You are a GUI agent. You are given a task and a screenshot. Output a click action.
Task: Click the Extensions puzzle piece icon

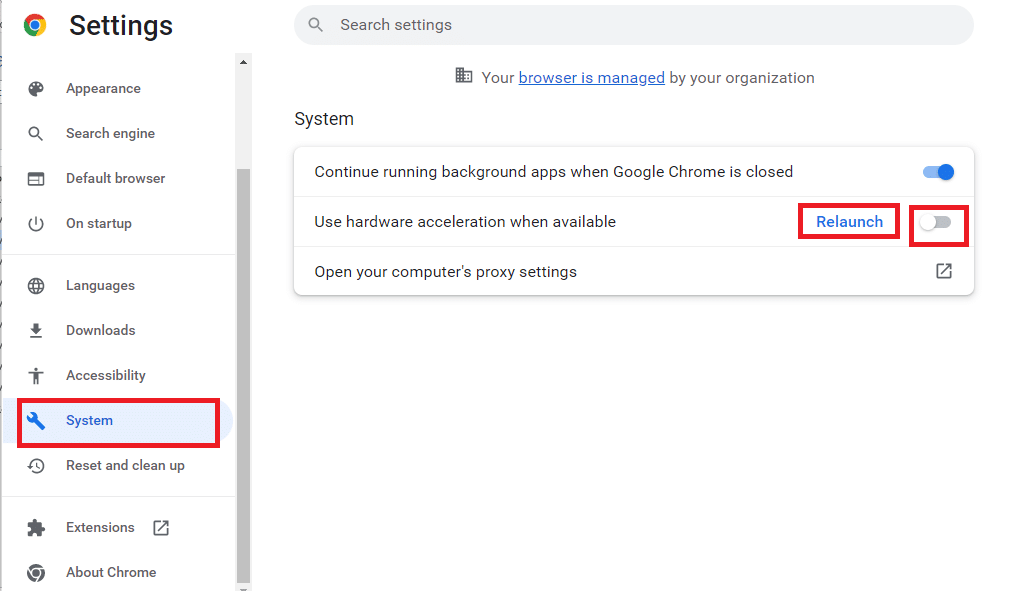[x=36, y=528]
